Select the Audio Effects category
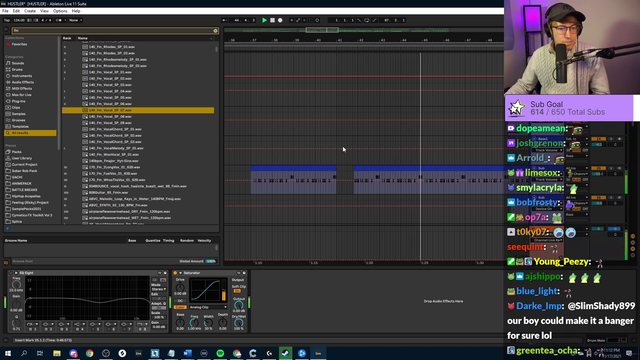The image size is (640, 360). (x=22, y=82)
